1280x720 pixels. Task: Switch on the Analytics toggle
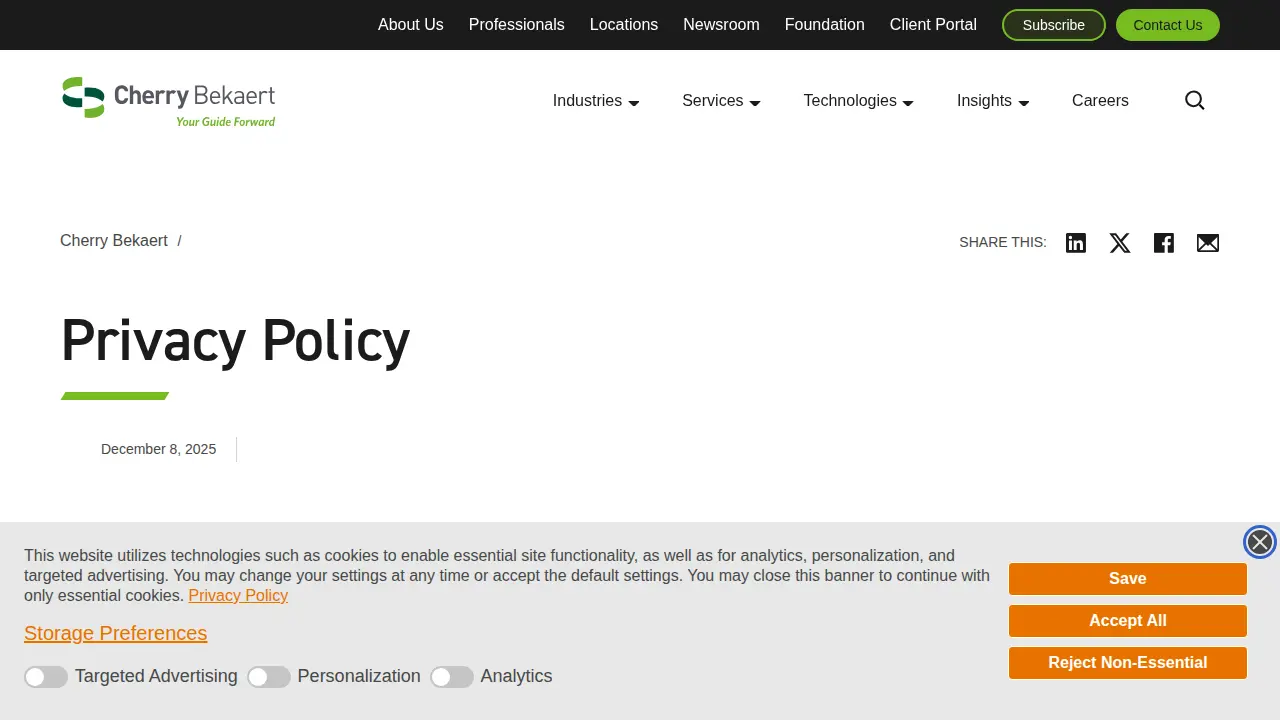(x=452, y=677)
